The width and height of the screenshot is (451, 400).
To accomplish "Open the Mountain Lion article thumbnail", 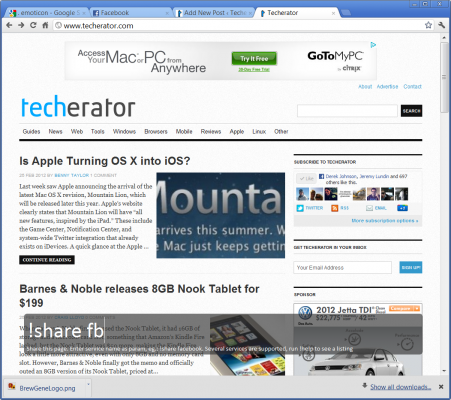I will tap(221, 215).
